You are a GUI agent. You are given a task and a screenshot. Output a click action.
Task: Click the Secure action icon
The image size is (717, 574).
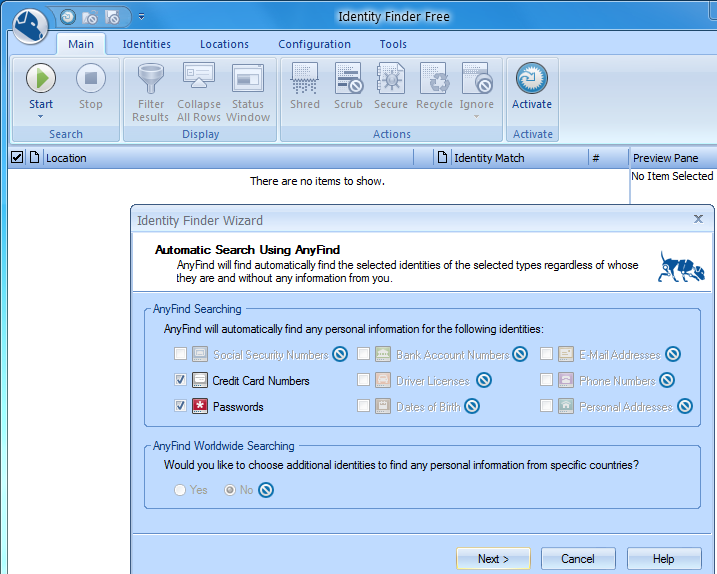[391, 78]
